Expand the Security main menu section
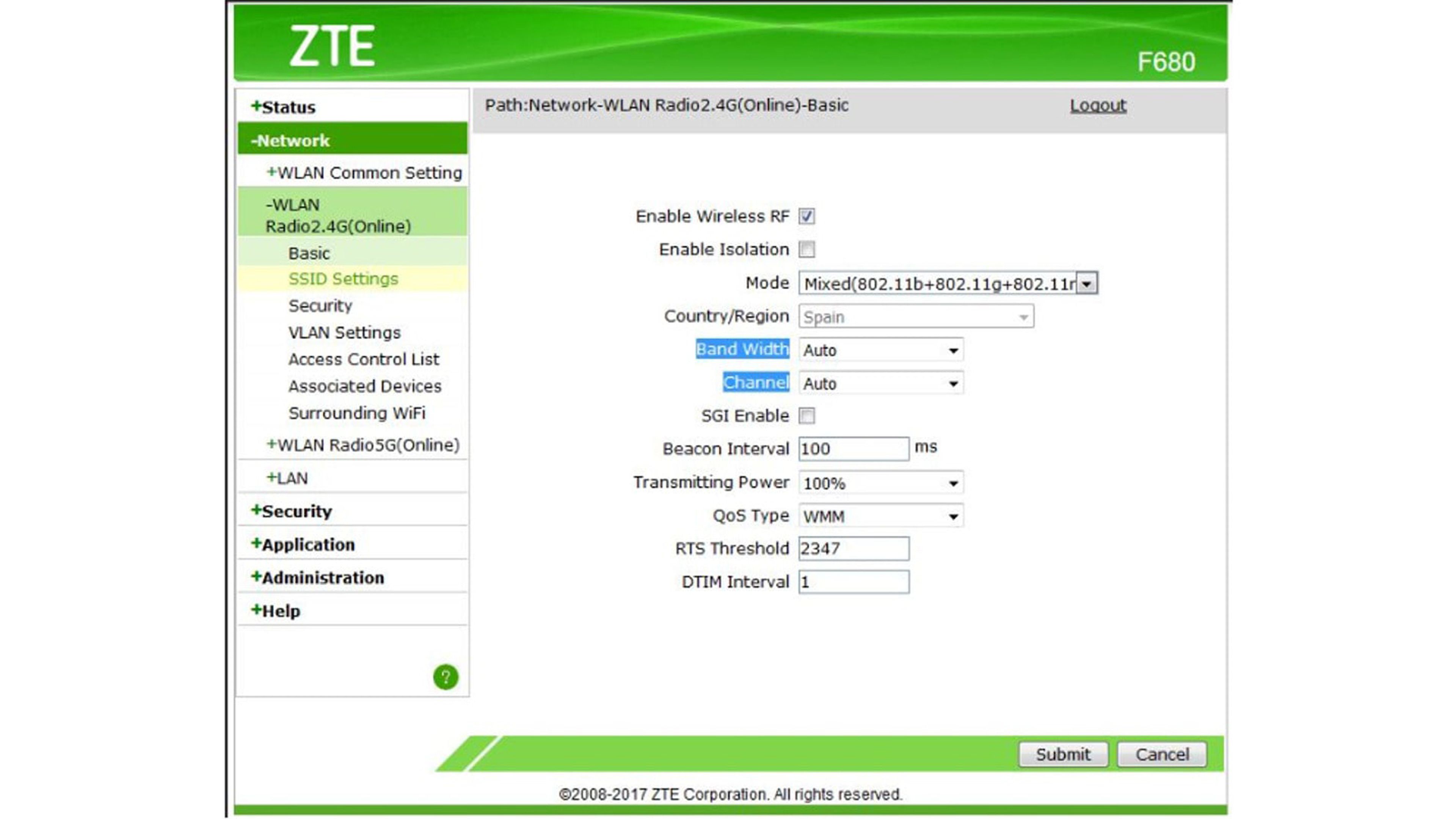The height and width of the screenshot is (819, 1456). pos(291,511)
